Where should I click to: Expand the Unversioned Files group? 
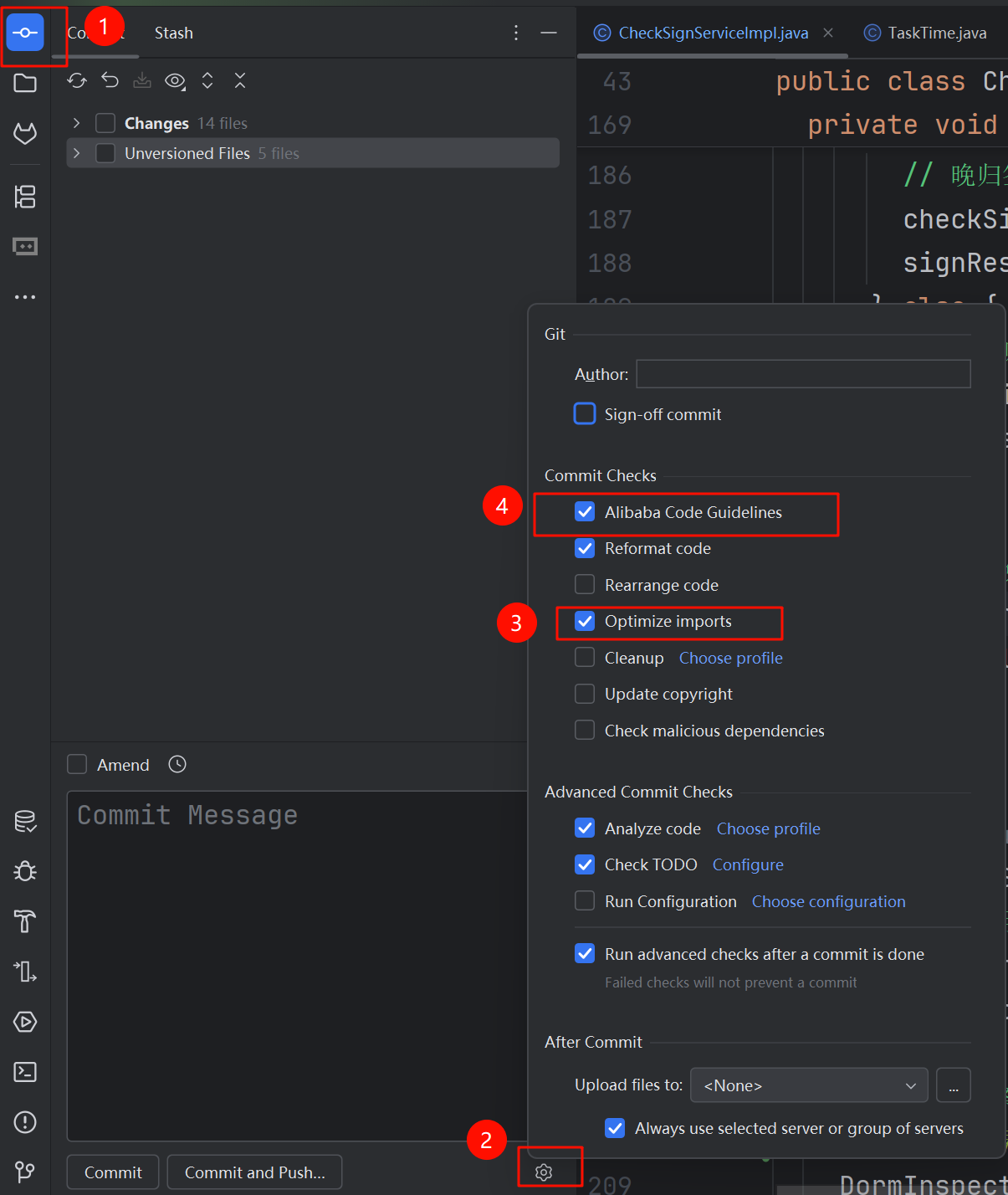76,153
